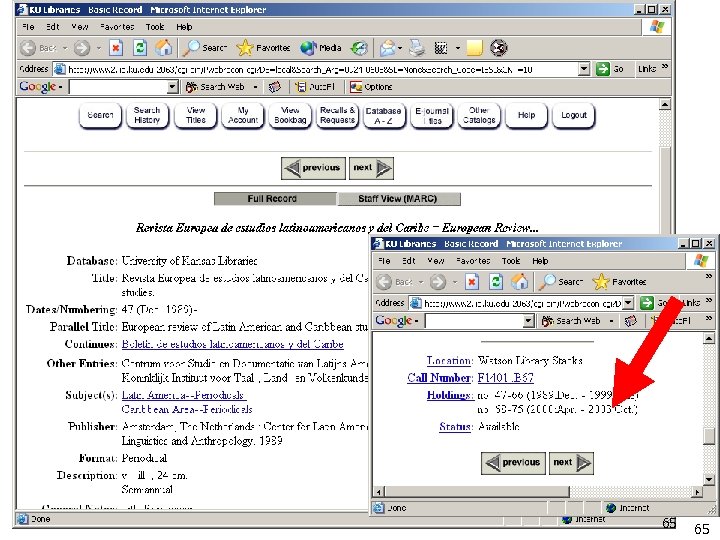720x540 pixels.
Task: Open Favorites star in the main window toolbar
Action: pyautogui.click(x=245, y=48)
